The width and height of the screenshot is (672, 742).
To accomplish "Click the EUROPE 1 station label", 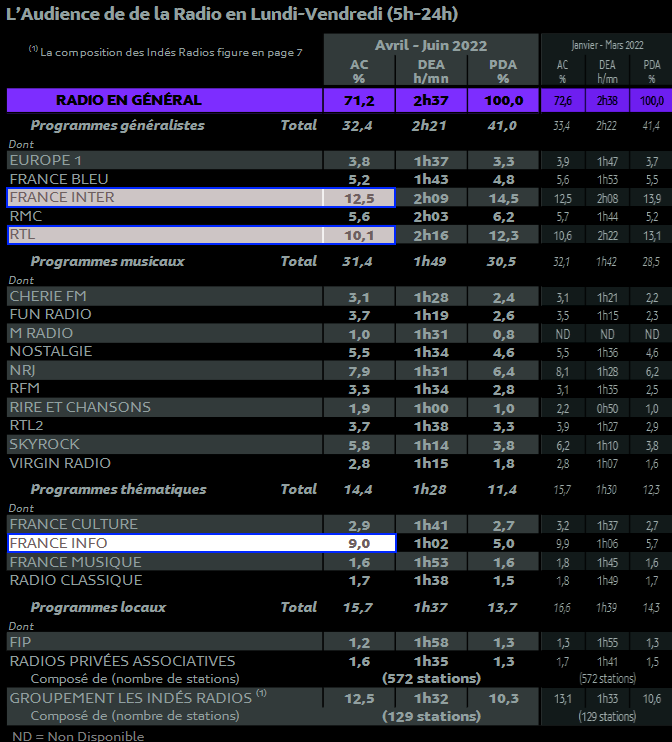I will [x=46, y=160].
